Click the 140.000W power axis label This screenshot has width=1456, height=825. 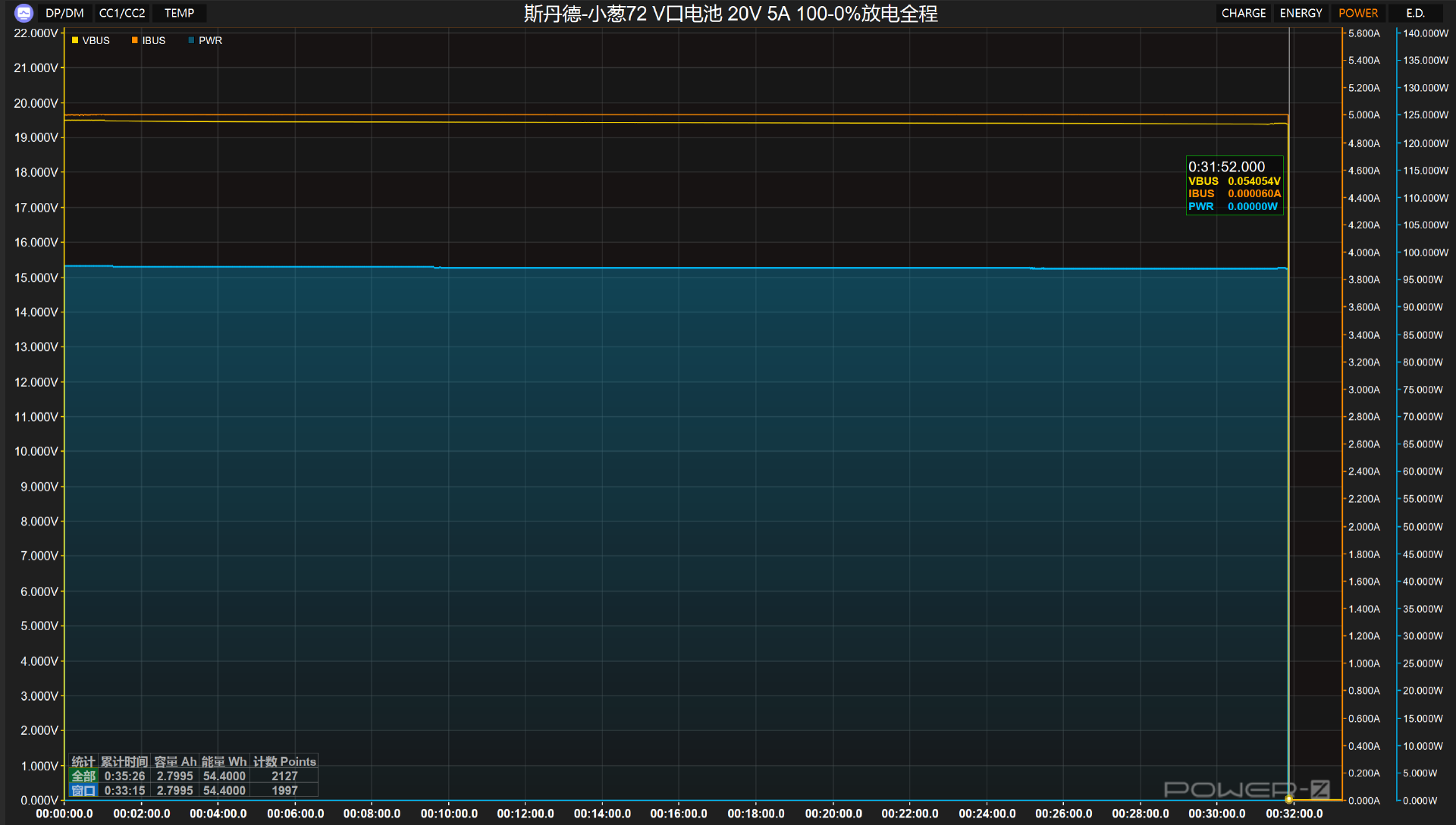(x=1425, y=33)
